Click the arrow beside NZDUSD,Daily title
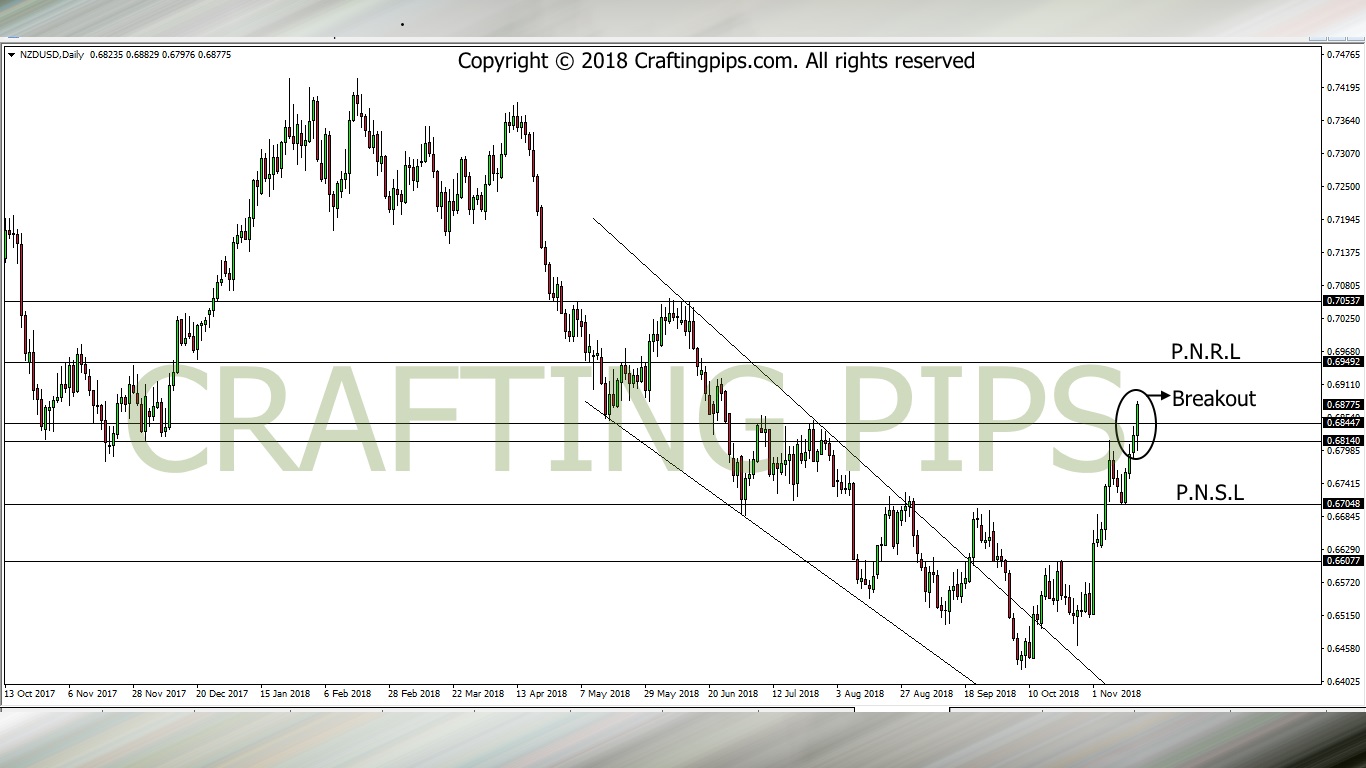This screenshot has width=1366, height=768. click(x=11, y=55)
